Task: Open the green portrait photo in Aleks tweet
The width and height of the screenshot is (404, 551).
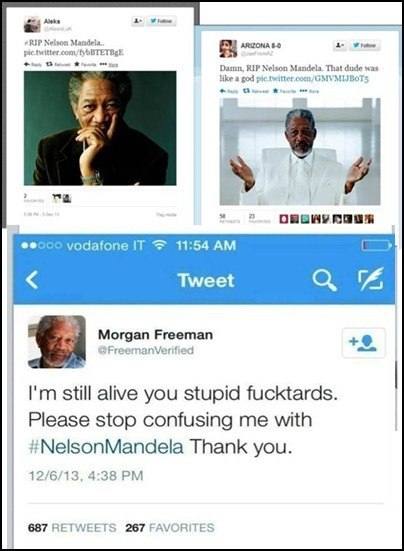Action: (100, 128)
